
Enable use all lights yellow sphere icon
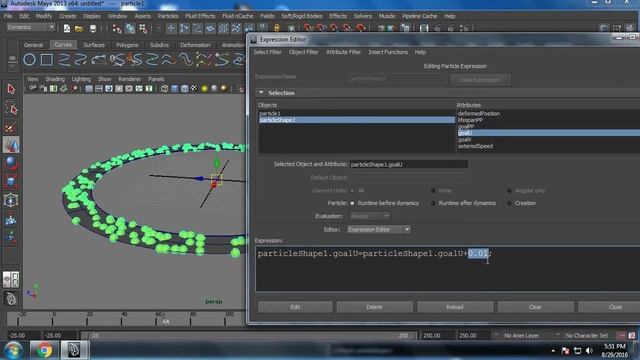(204, 88)
